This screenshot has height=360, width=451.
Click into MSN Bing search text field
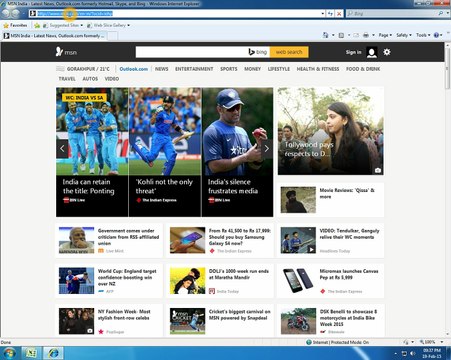coord(191,52)
